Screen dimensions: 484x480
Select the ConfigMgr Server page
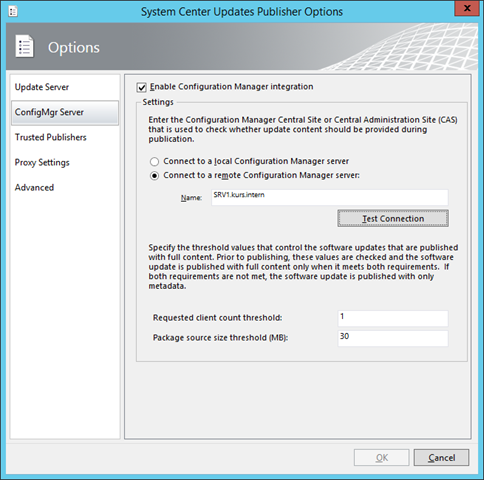coord(65,113)
